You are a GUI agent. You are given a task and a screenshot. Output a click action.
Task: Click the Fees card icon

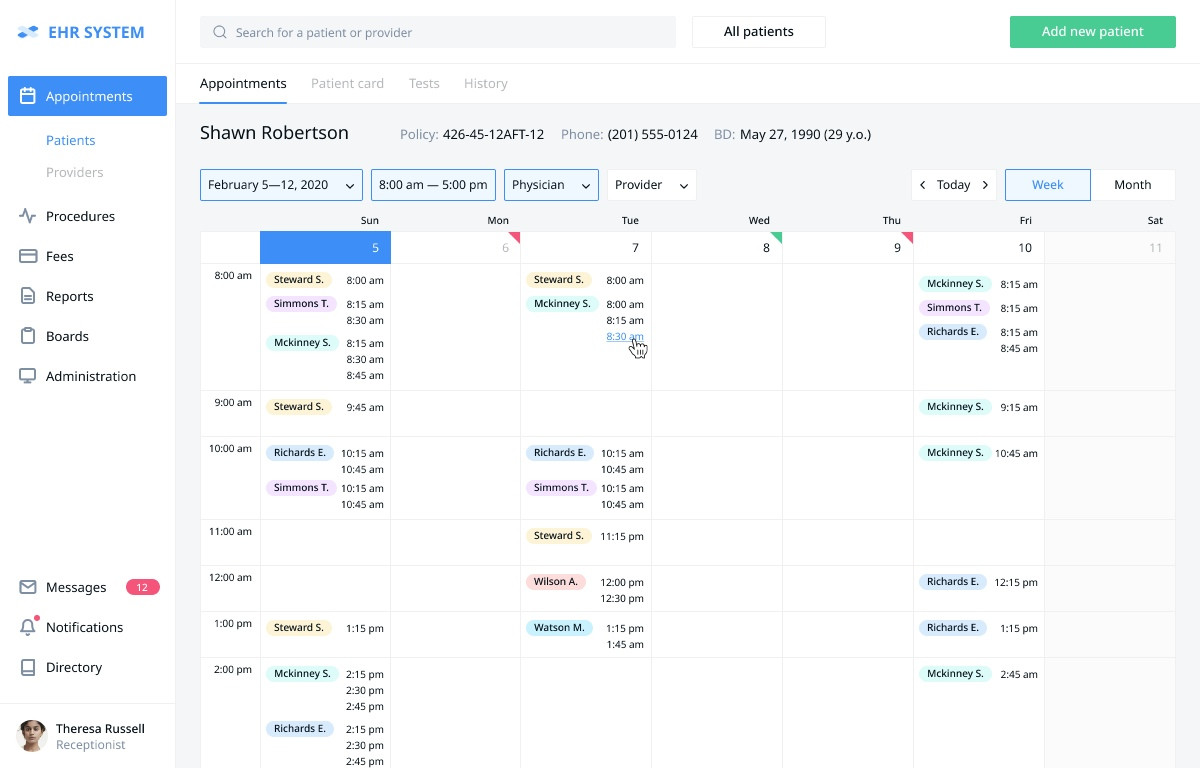point(28,256)
